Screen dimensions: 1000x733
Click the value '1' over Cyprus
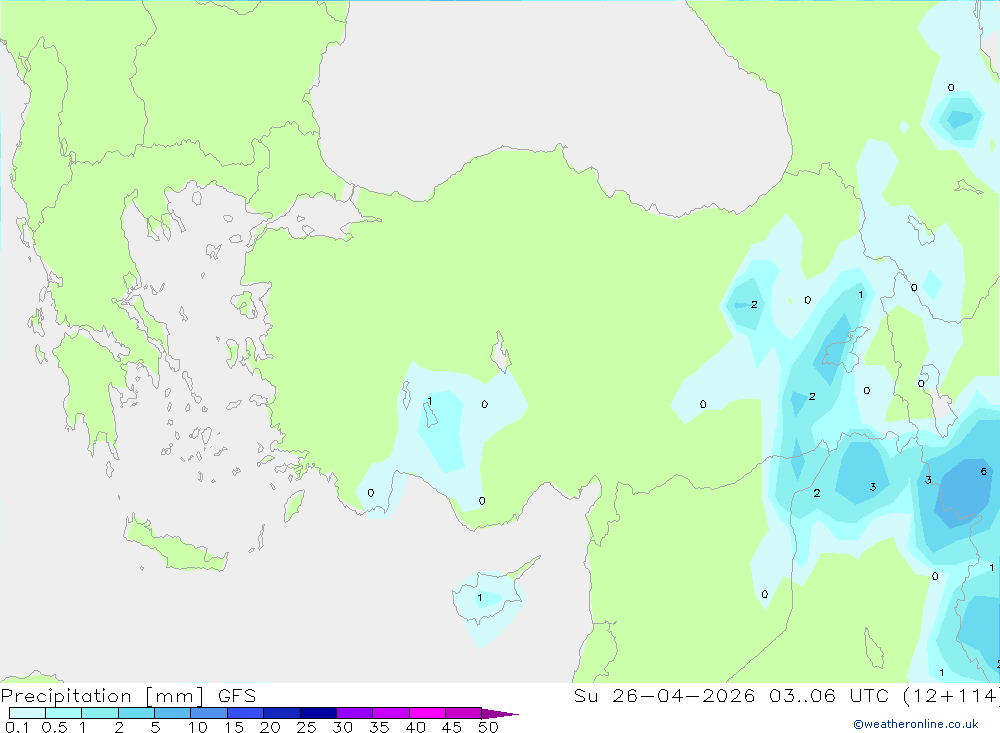pos(480,598)
